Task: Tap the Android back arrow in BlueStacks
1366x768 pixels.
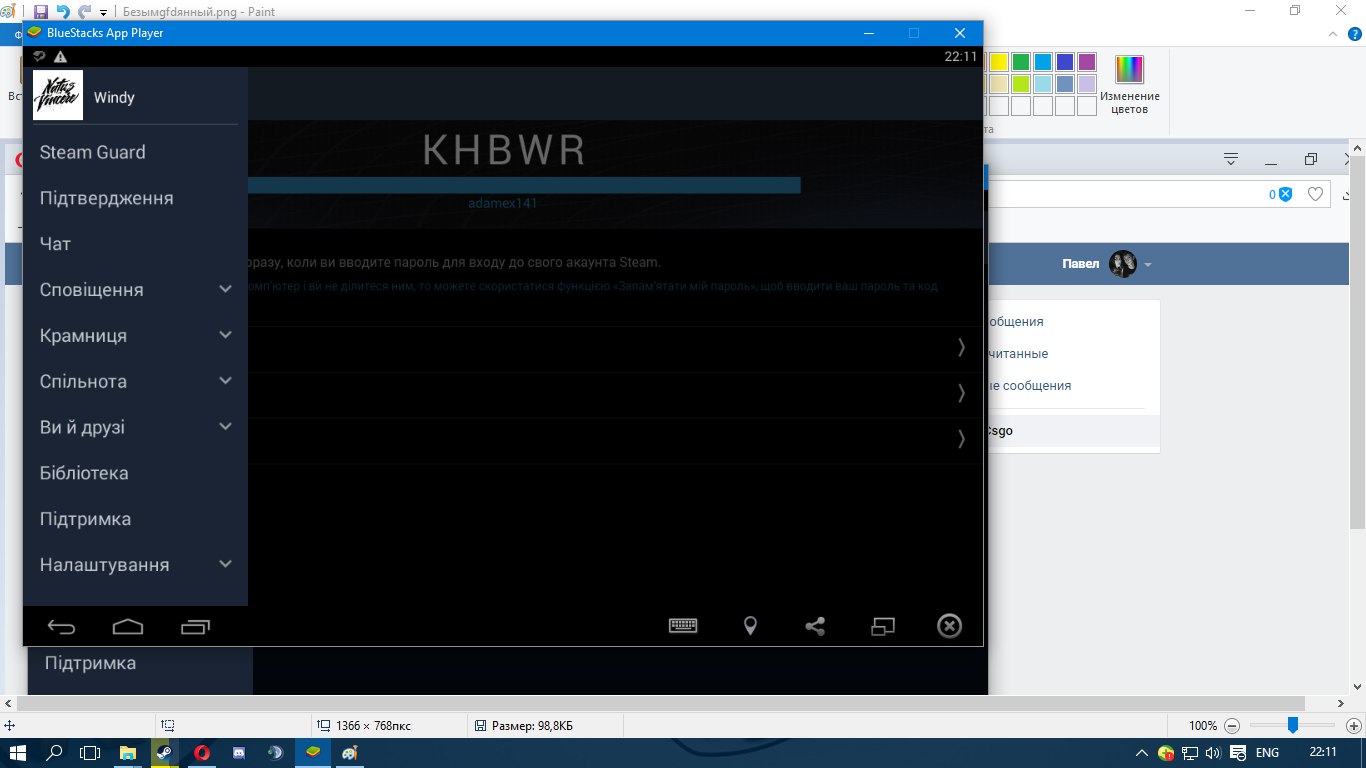Action: tap(61, 627)
